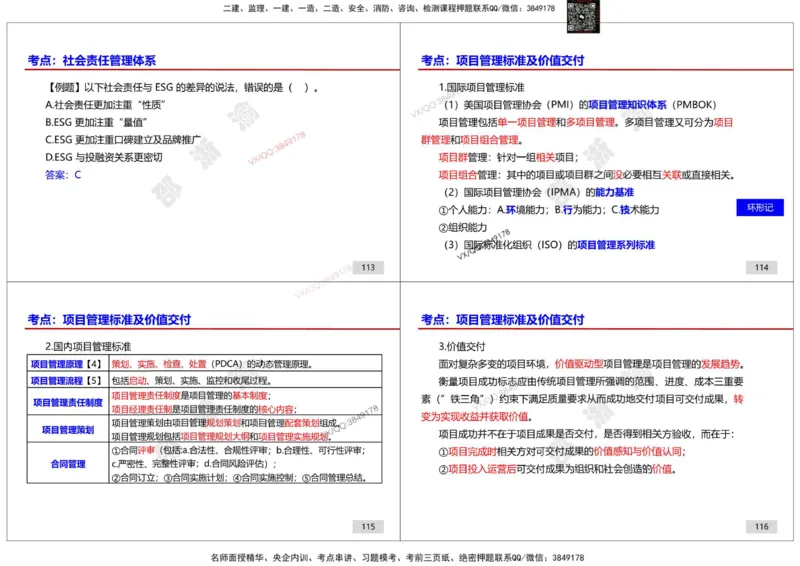
Task: Click the line starting with ②合同订立
Action: (x=239, y=478)
